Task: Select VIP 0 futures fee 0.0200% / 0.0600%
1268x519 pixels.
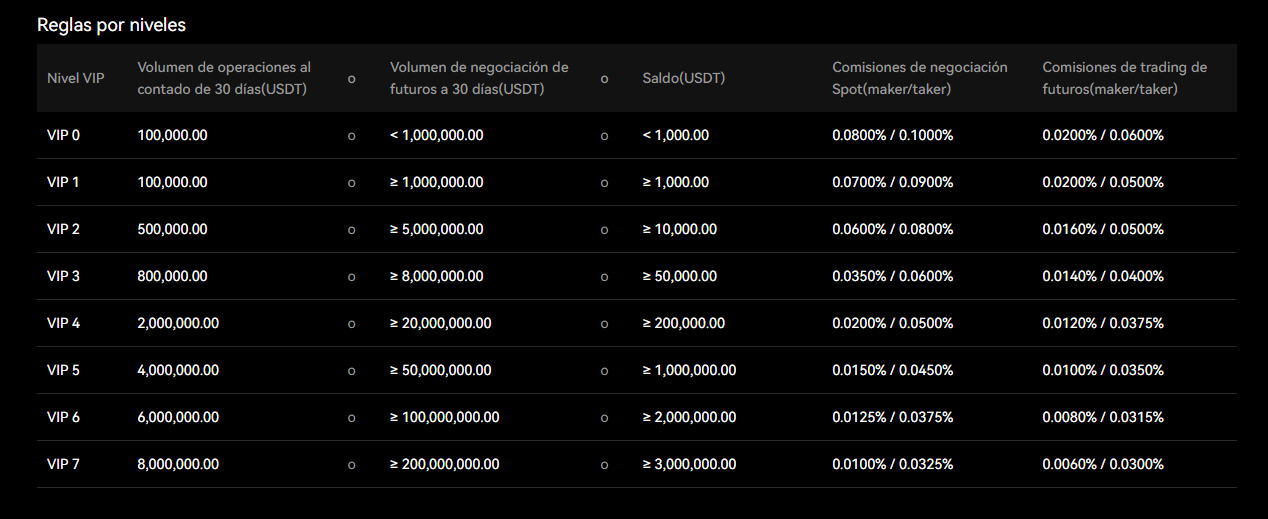Action: 1103,135
